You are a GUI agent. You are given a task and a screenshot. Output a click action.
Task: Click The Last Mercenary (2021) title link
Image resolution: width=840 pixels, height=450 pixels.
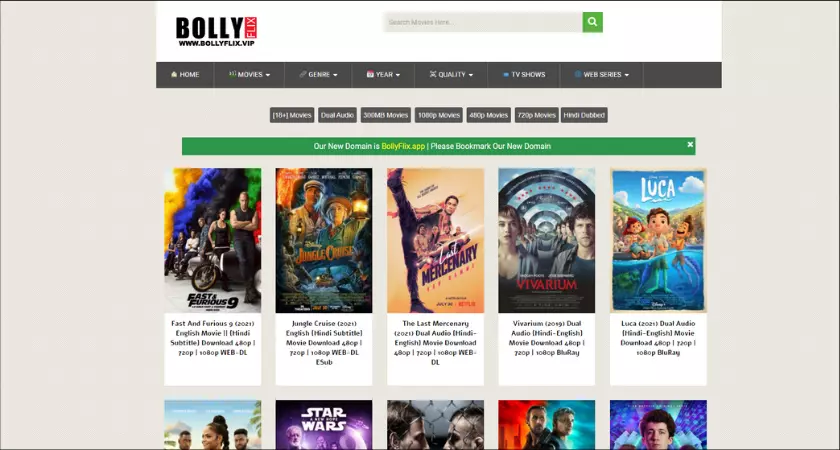pyautogui.click(x=436, y=343)
